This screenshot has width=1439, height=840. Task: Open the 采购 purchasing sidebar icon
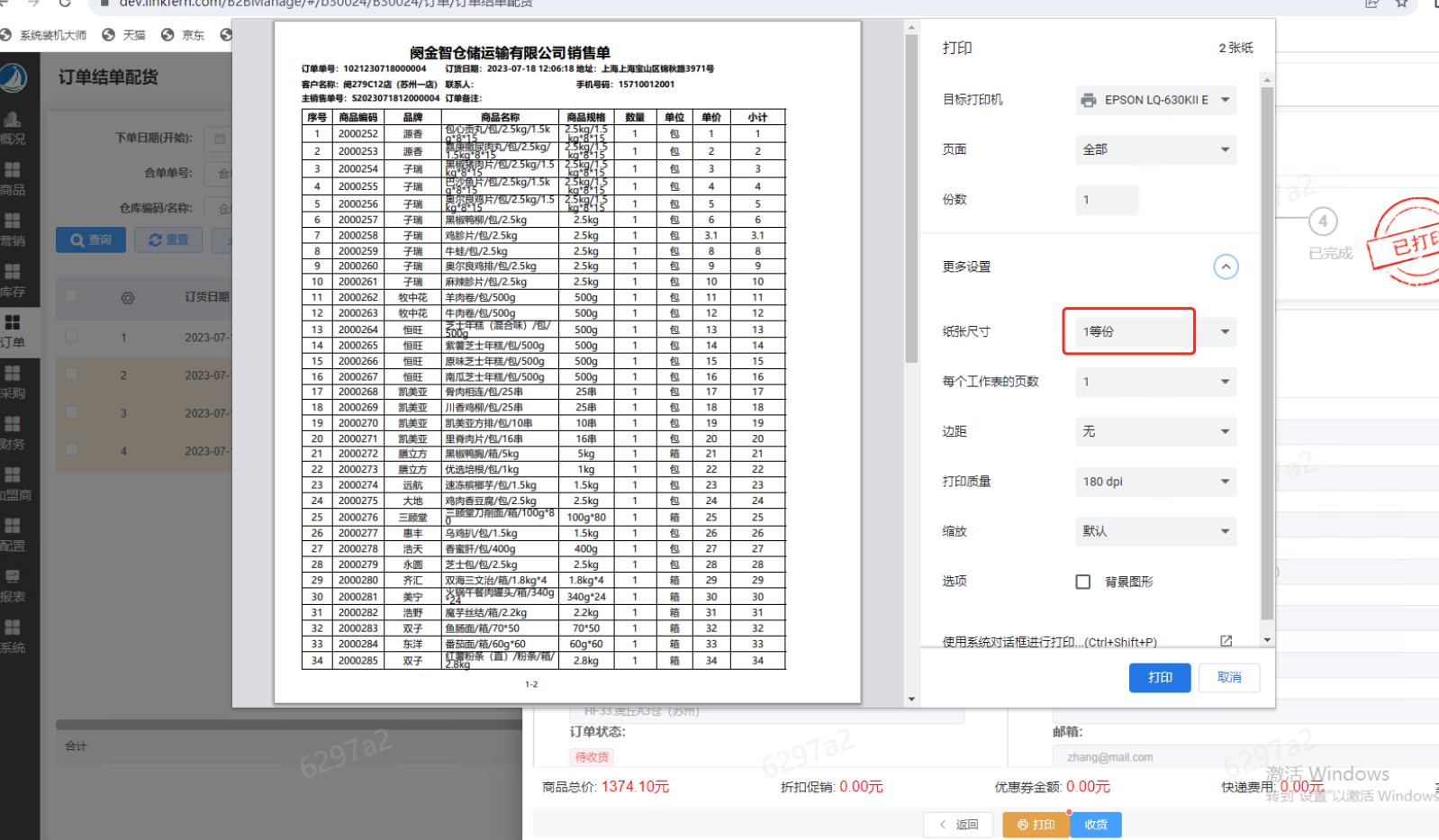coord(13,374)
